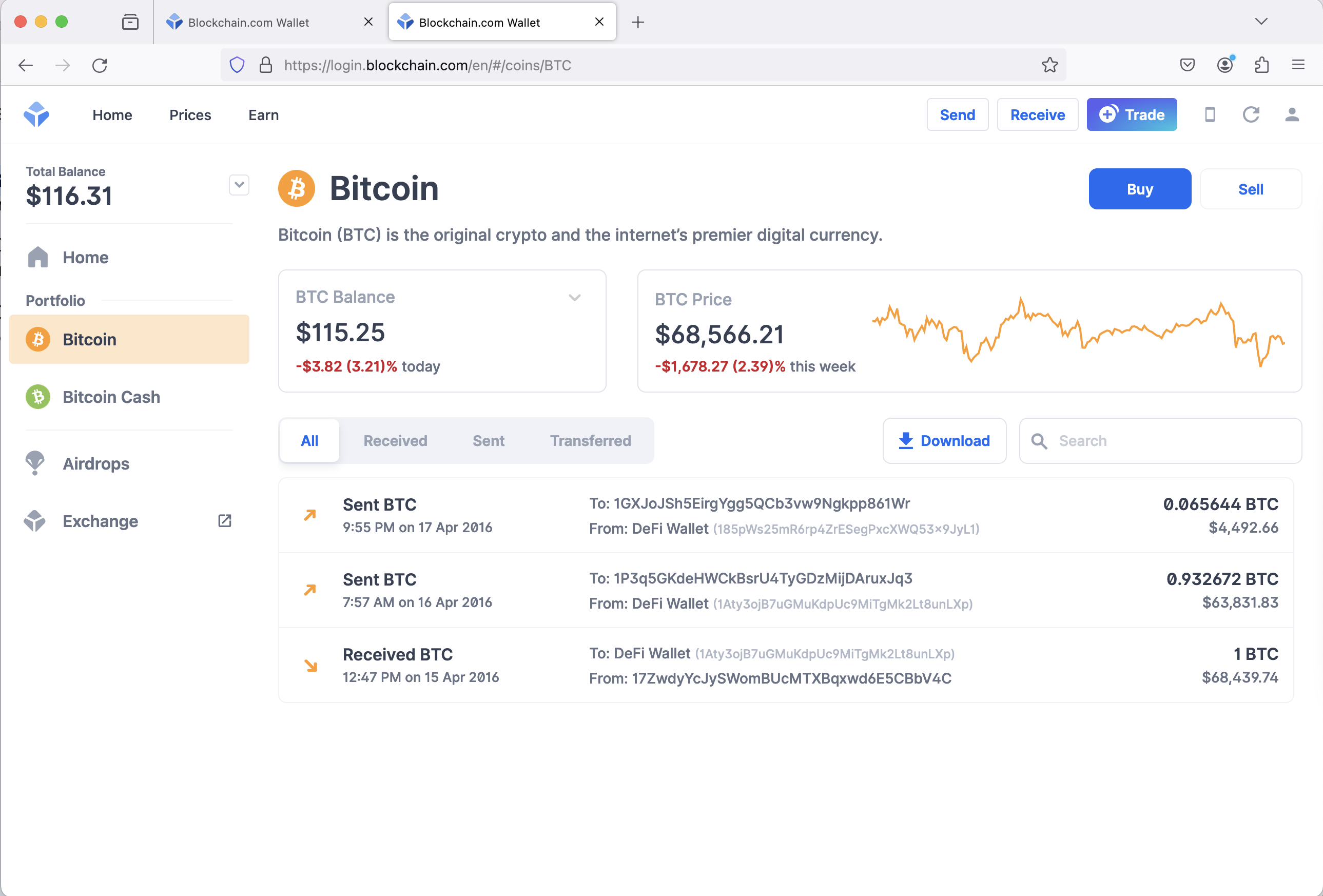
Task: Bookmark this page with the star icon
Action: 1050,66
